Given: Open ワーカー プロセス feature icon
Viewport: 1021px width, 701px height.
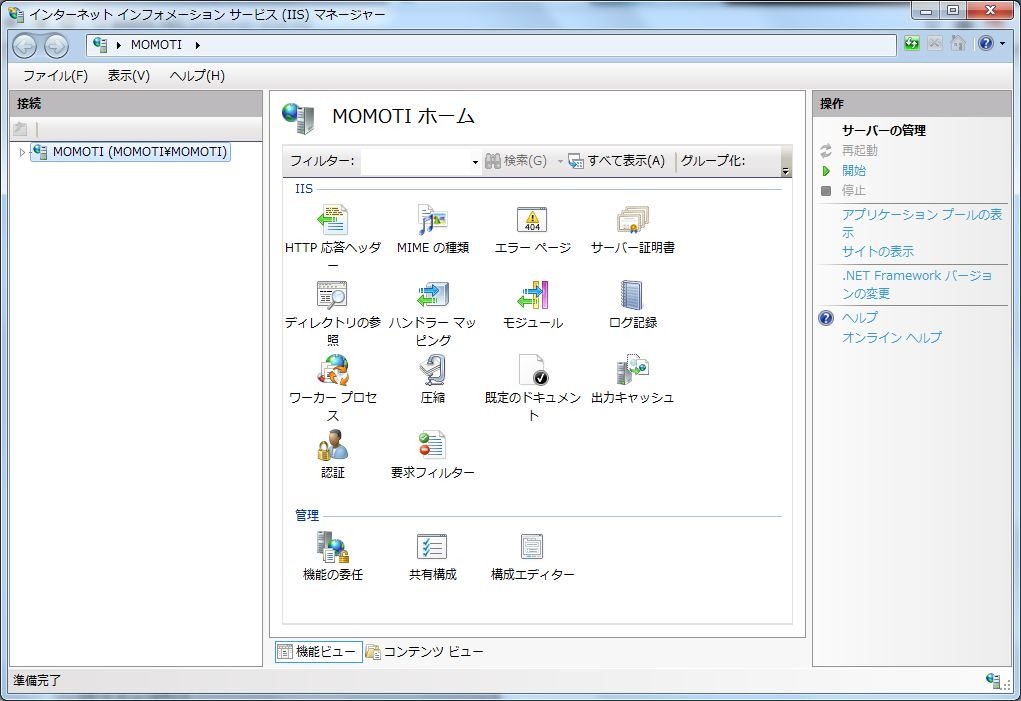Looking at the screenshot, I should tap(333, 370).
